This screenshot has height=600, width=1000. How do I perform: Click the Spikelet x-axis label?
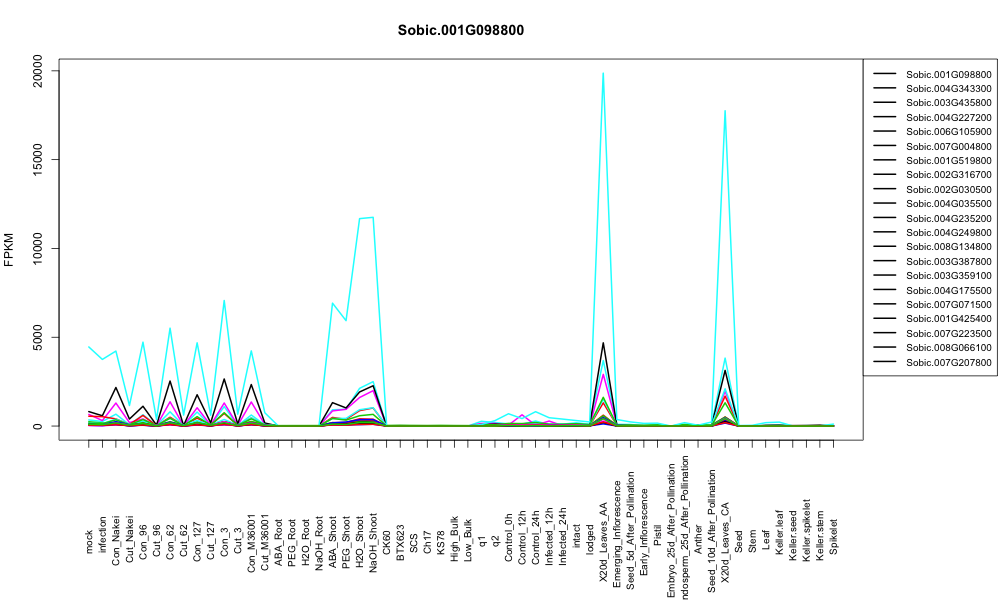pos(834,536)
